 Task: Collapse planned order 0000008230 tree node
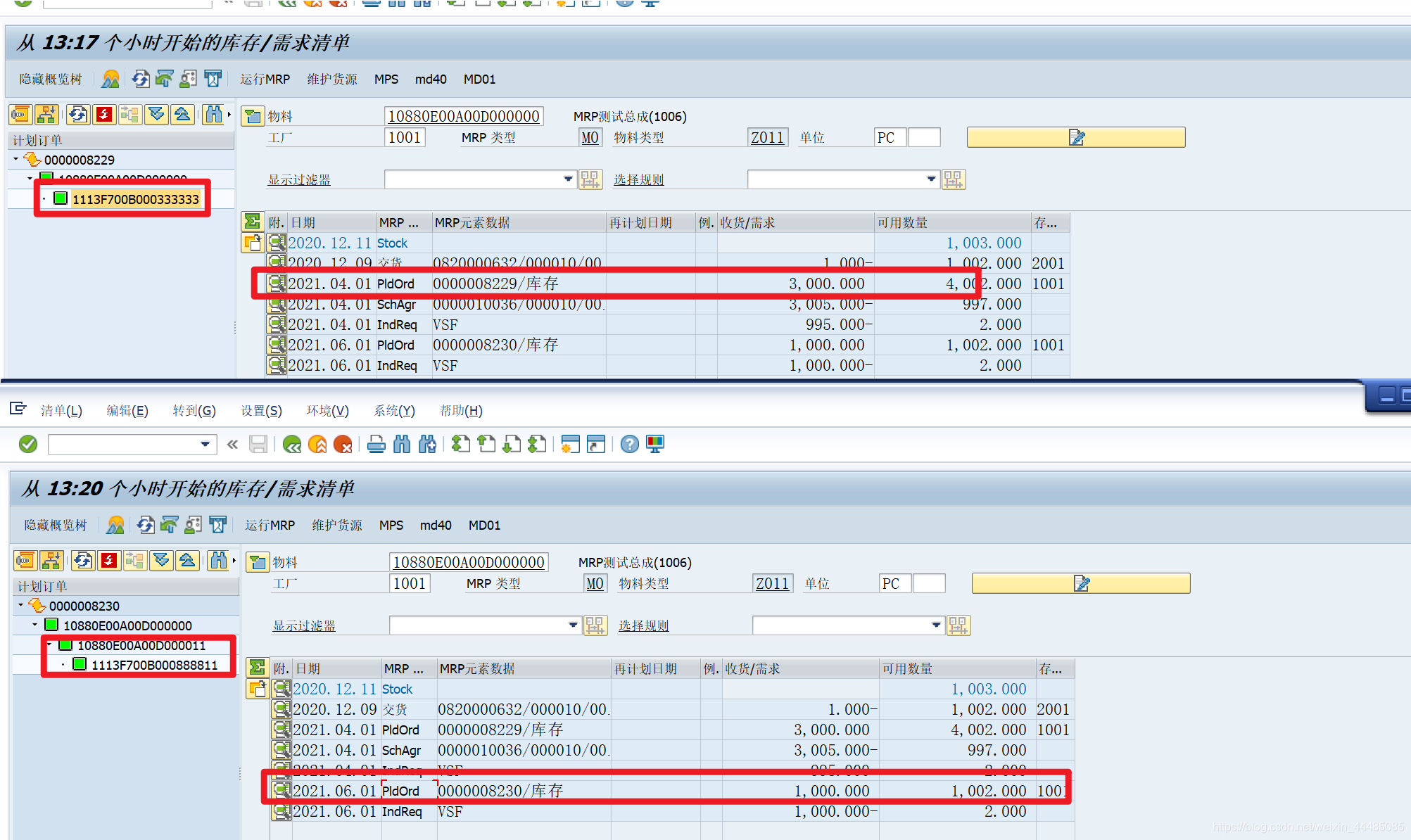20,605
